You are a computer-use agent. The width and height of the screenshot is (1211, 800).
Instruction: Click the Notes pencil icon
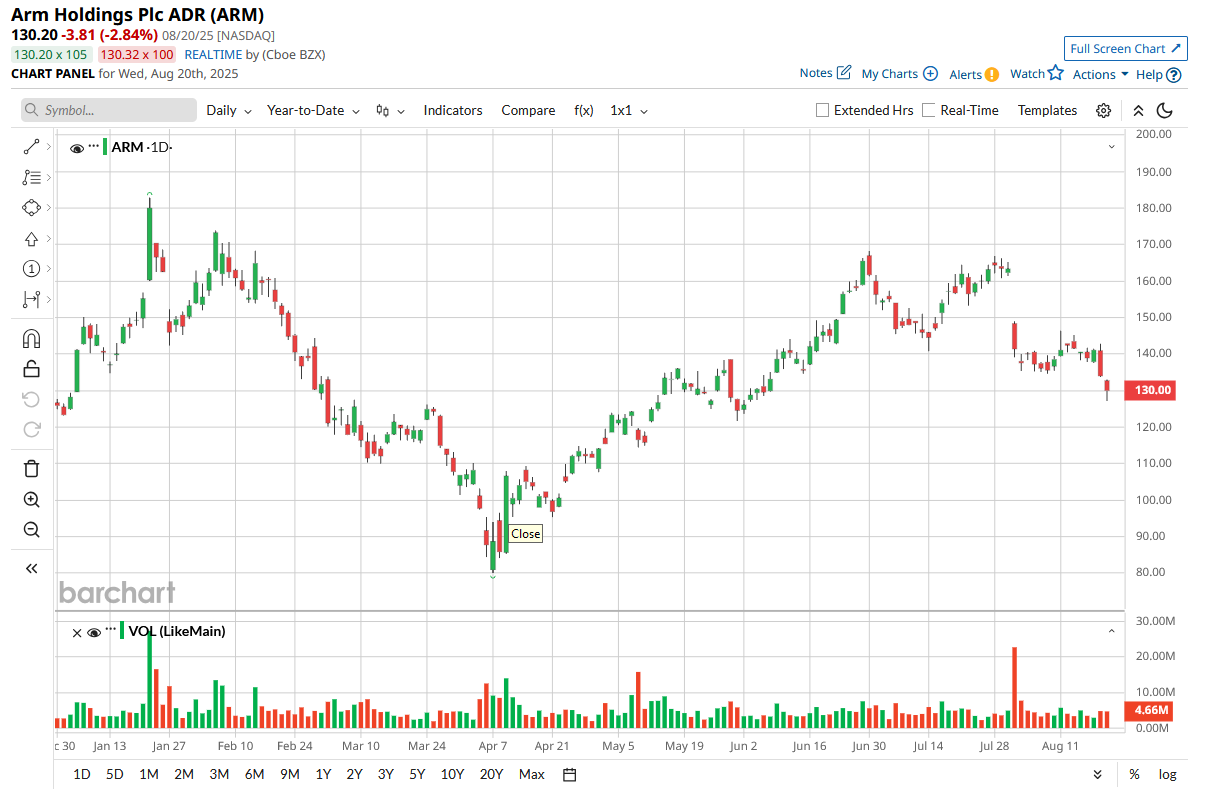(844, 72)
